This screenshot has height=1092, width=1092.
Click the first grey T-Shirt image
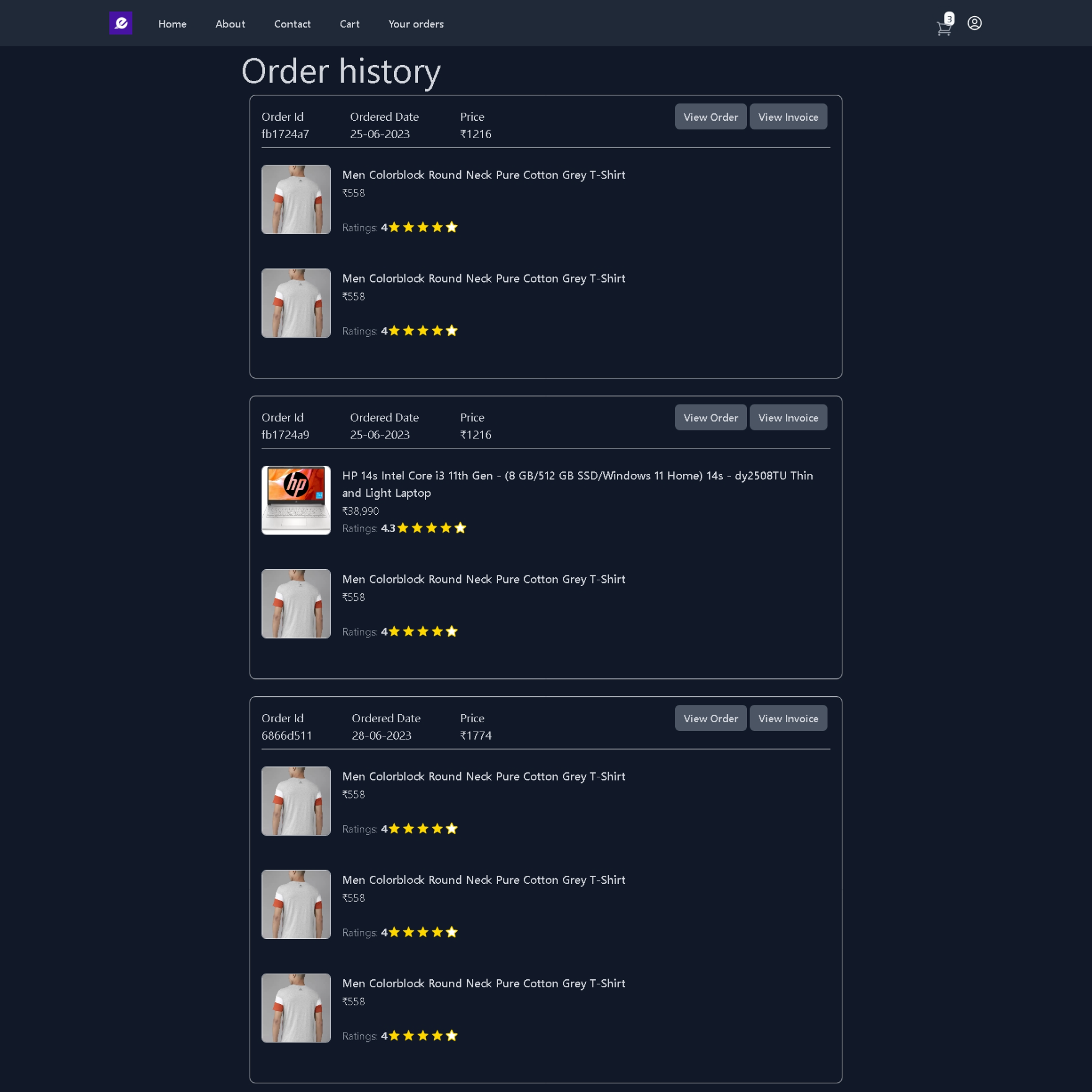click(296, 199)
